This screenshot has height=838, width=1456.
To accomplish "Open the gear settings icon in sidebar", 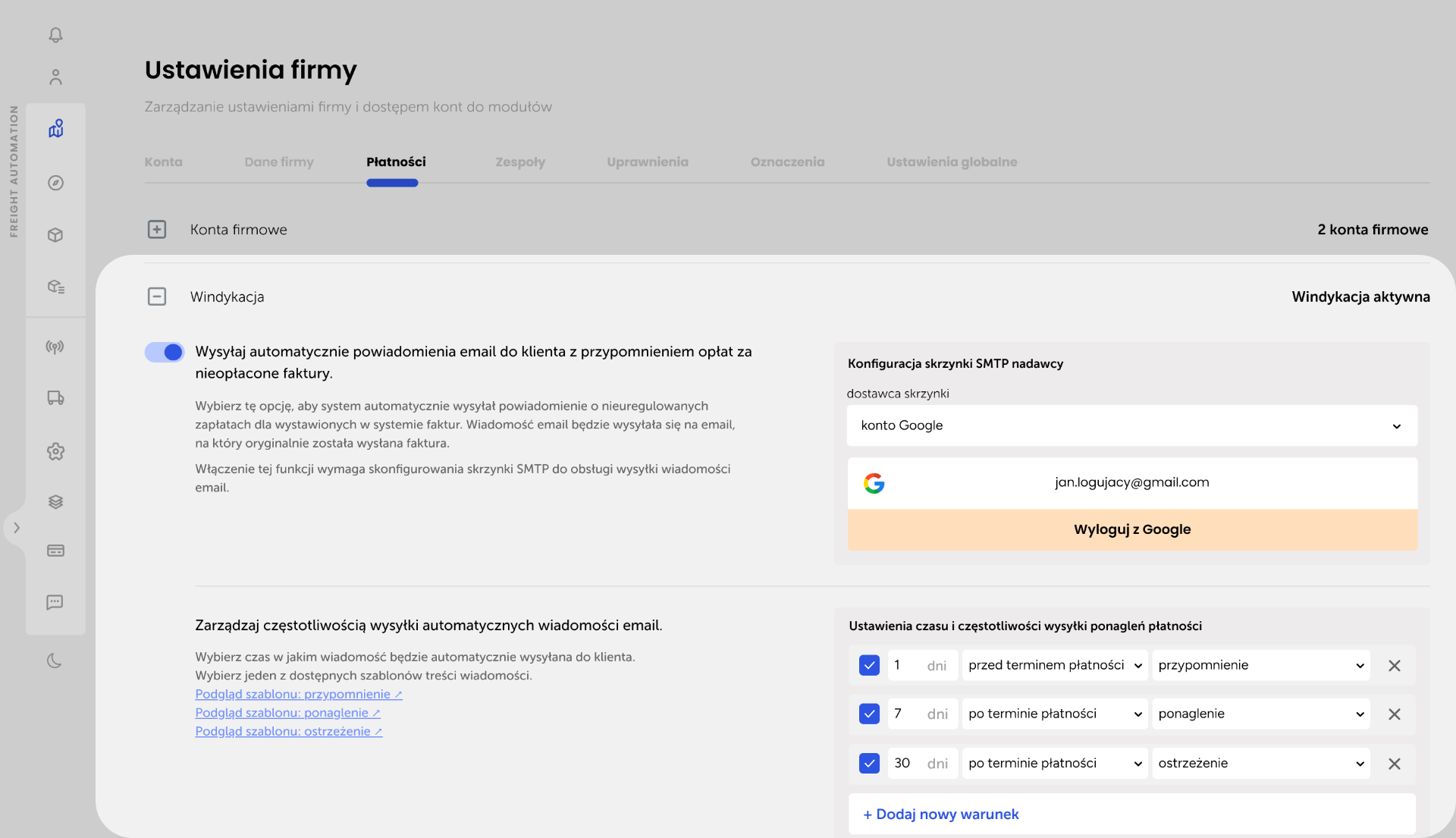I will click(55, 451).
